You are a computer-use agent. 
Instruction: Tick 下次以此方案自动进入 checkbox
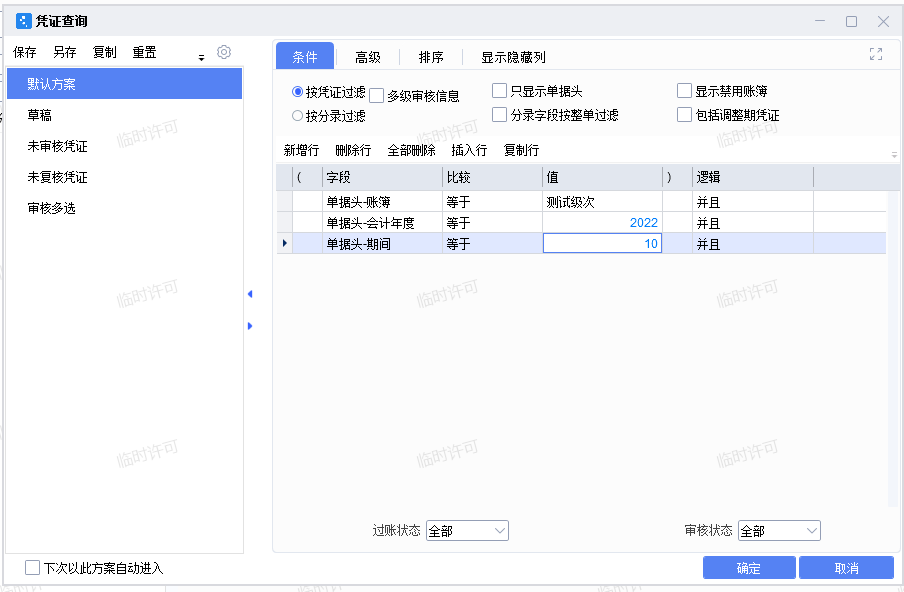[33, 568]
